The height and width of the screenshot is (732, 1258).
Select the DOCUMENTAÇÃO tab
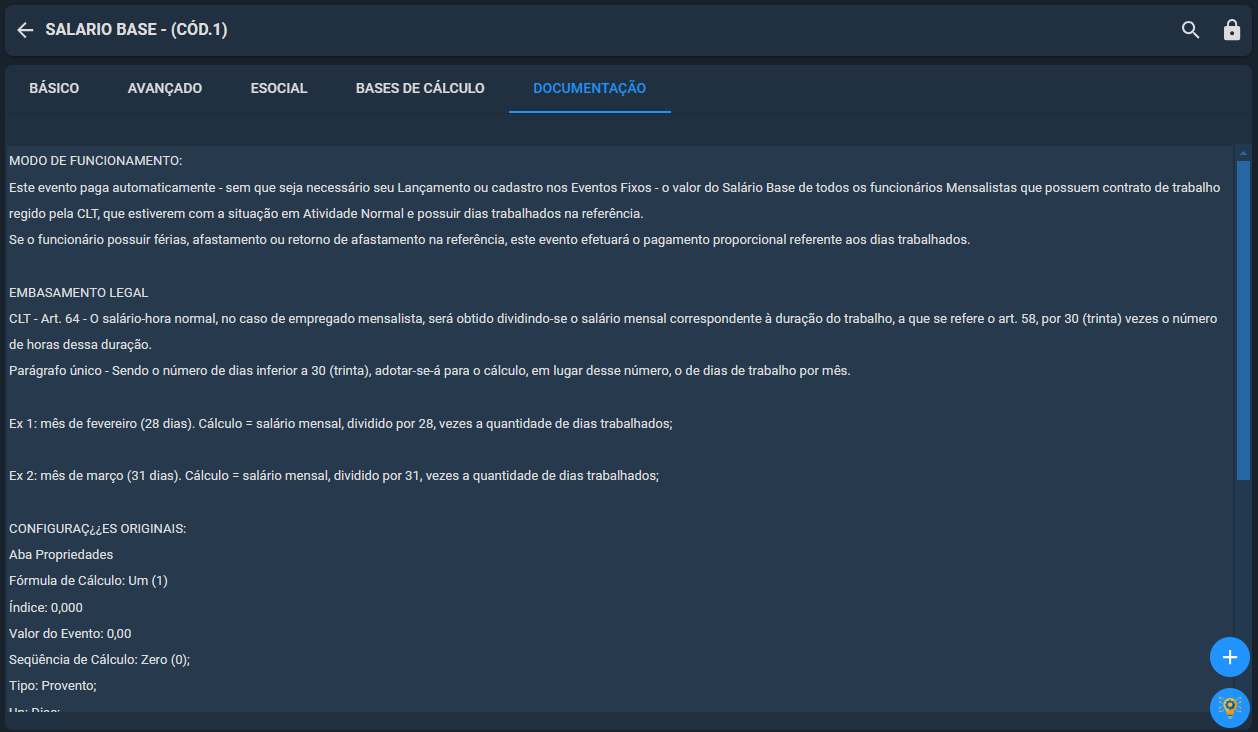590,88
